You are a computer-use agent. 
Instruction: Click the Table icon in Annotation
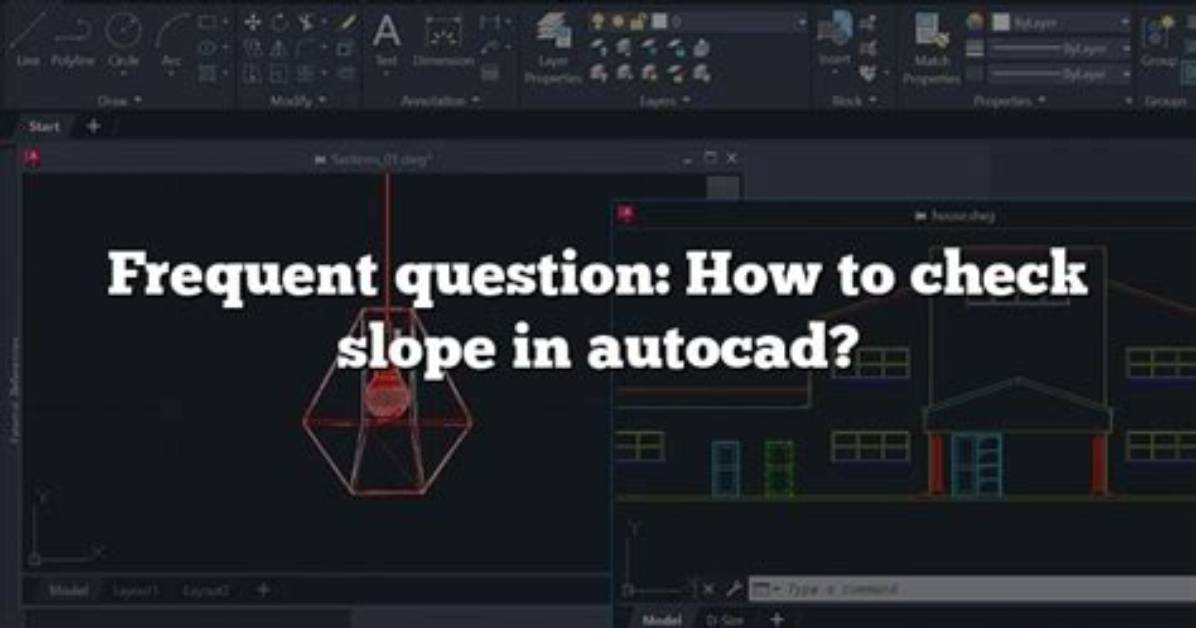pos(490,74)
